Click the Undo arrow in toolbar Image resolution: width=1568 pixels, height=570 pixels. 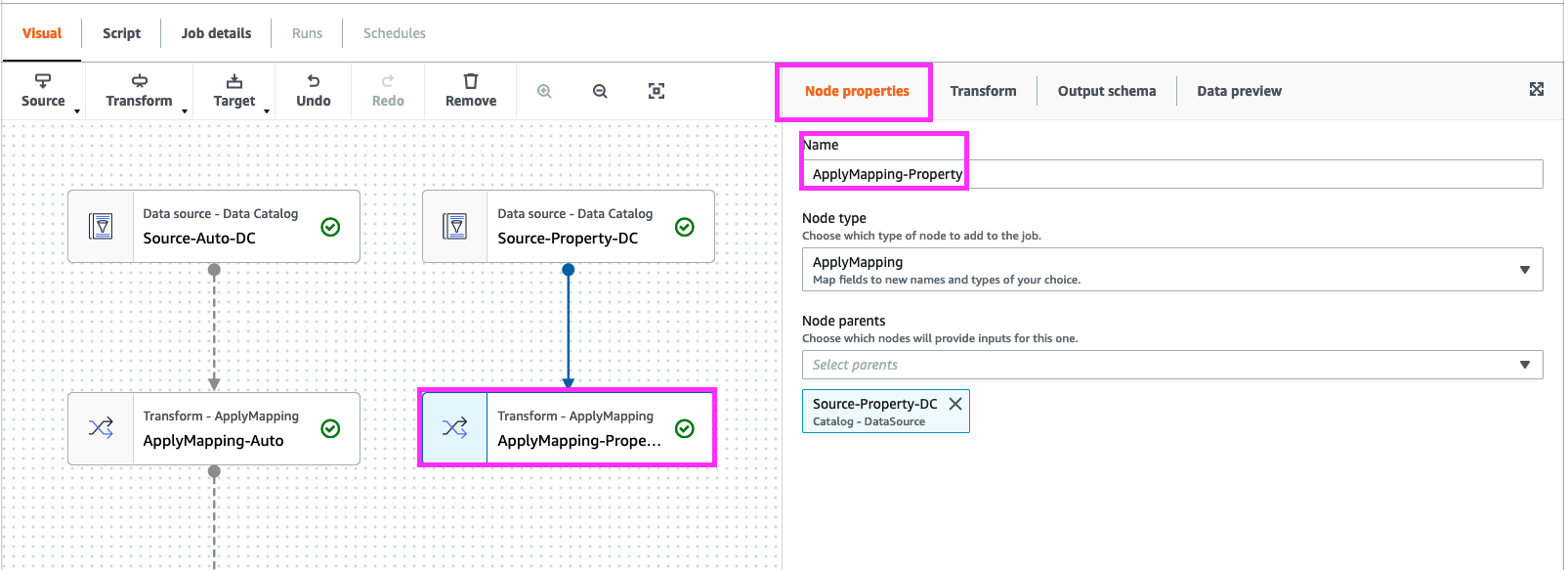point(313,90)
